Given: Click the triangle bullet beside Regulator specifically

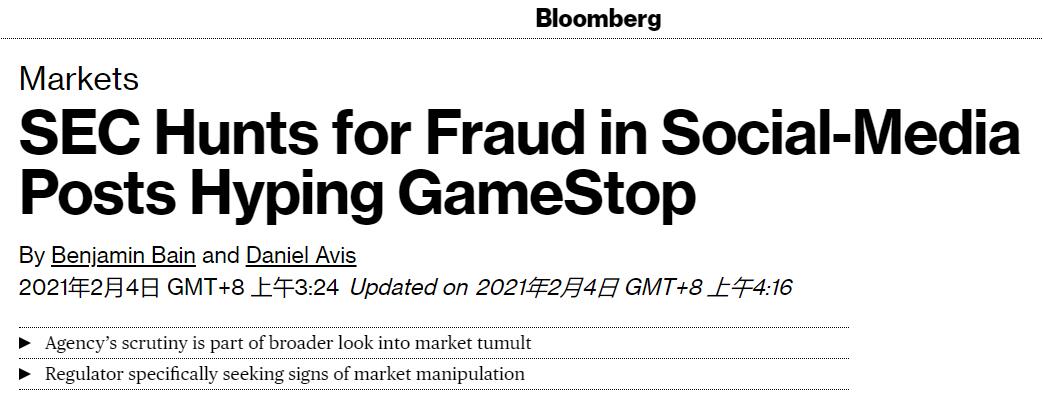Looking at the screenshot, I should (26, 374).
